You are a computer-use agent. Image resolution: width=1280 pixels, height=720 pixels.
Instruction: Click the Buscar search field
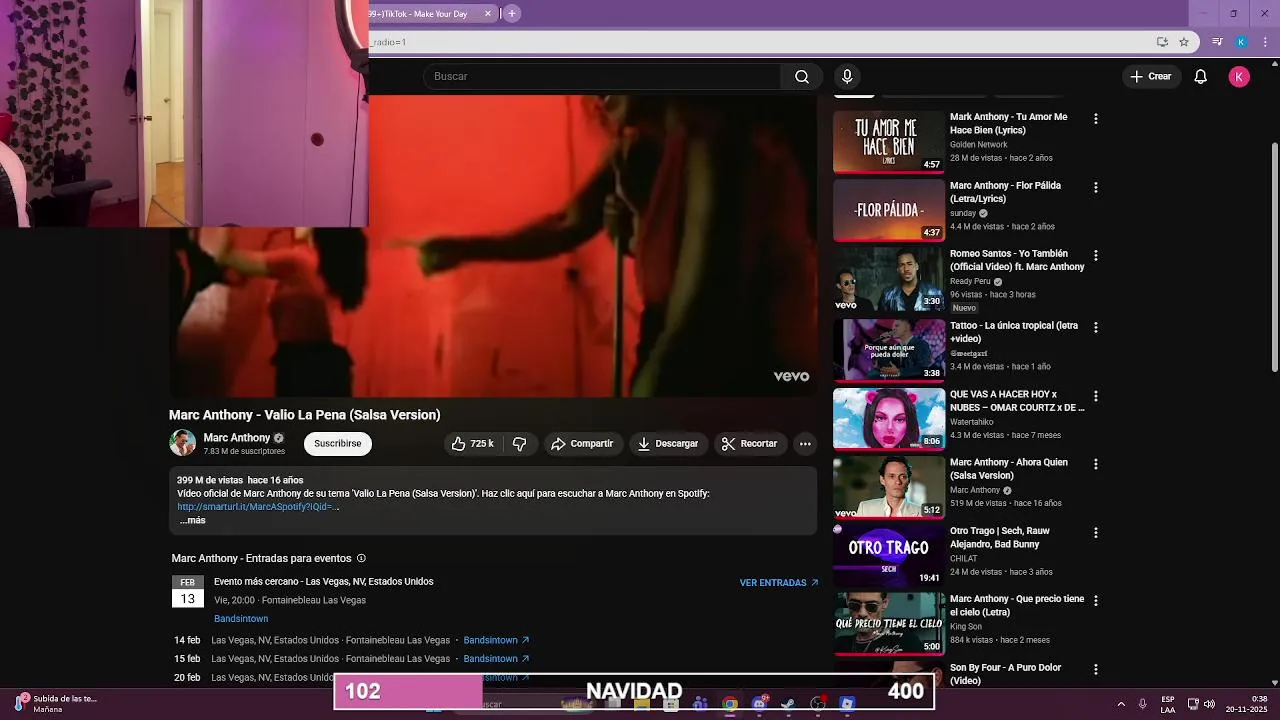(602, 77)
